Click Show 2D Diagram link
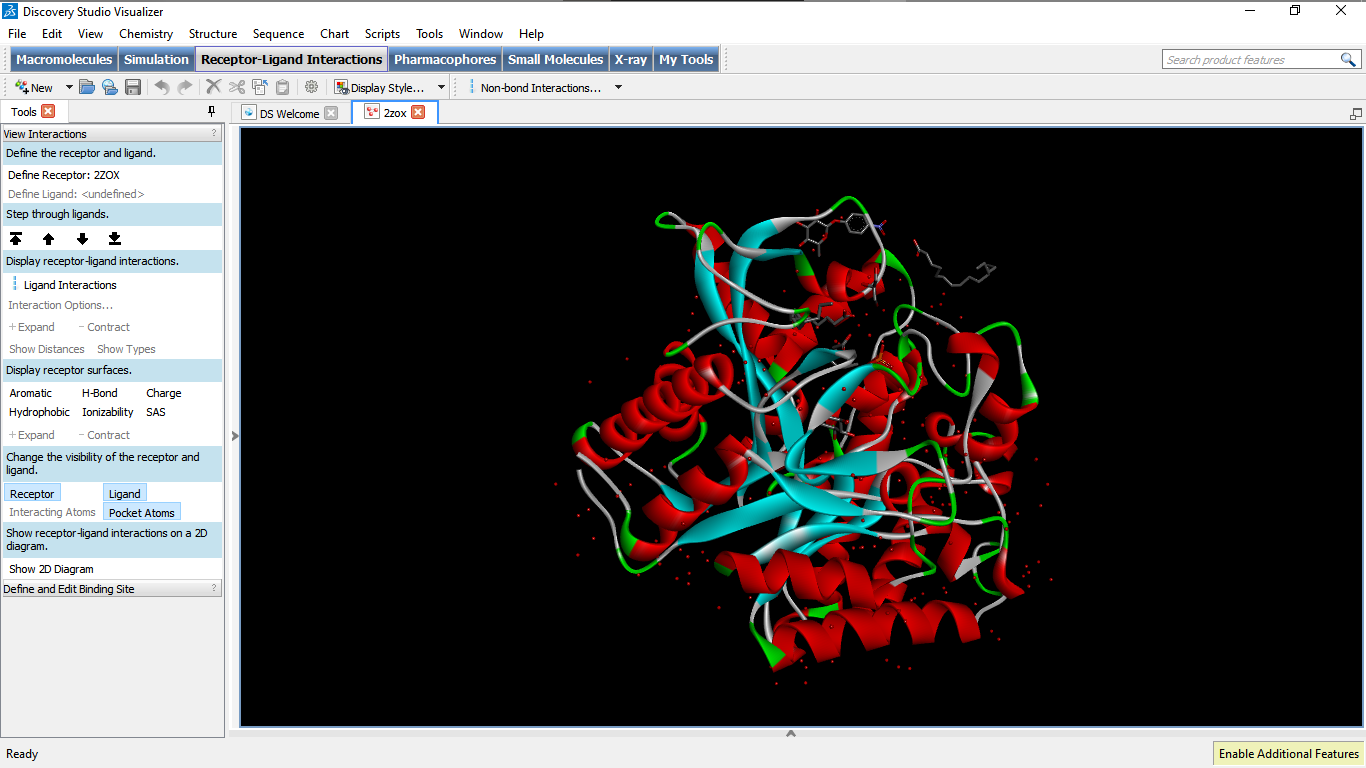The image size is (1366, 768). (51, 569)
